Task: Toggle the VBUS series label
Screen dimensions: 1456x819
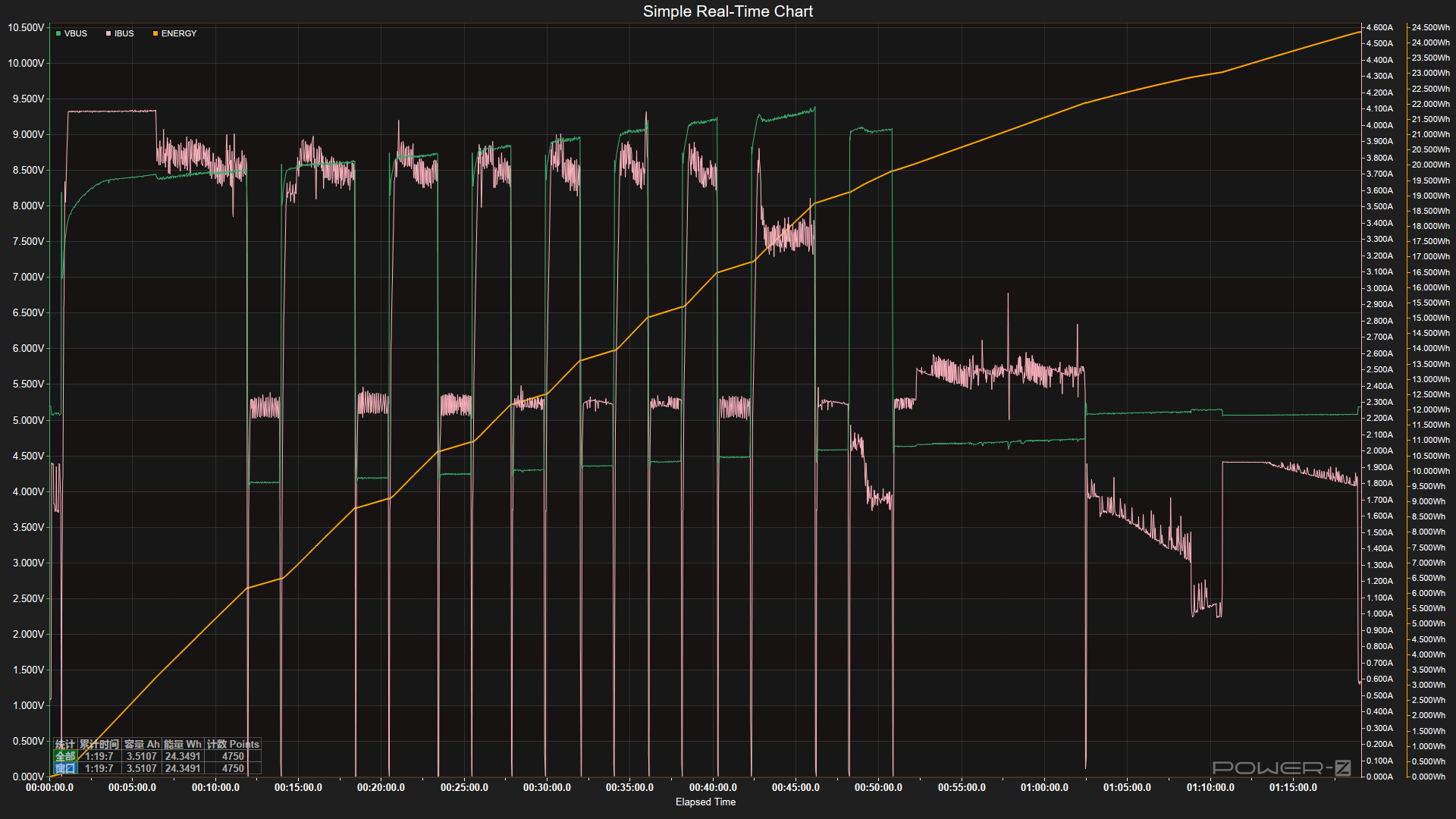Action: 76,33
